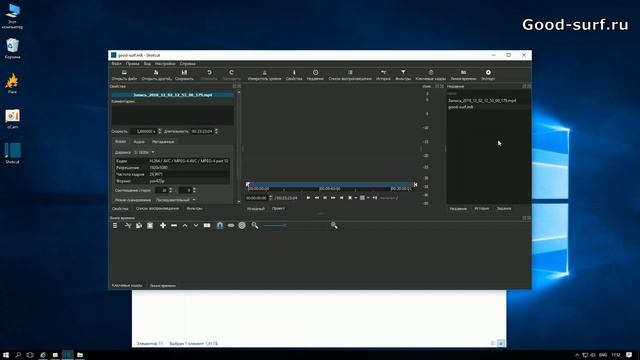Save project with the Сохранить icon
This screenshot has width=640, height=360.
coord(184,75)
